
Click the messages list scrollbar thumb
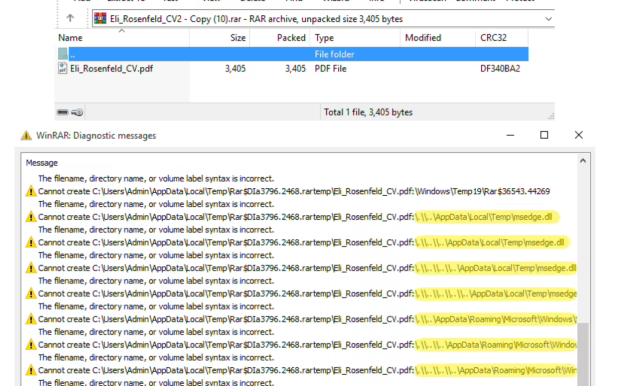pos(583,354)
